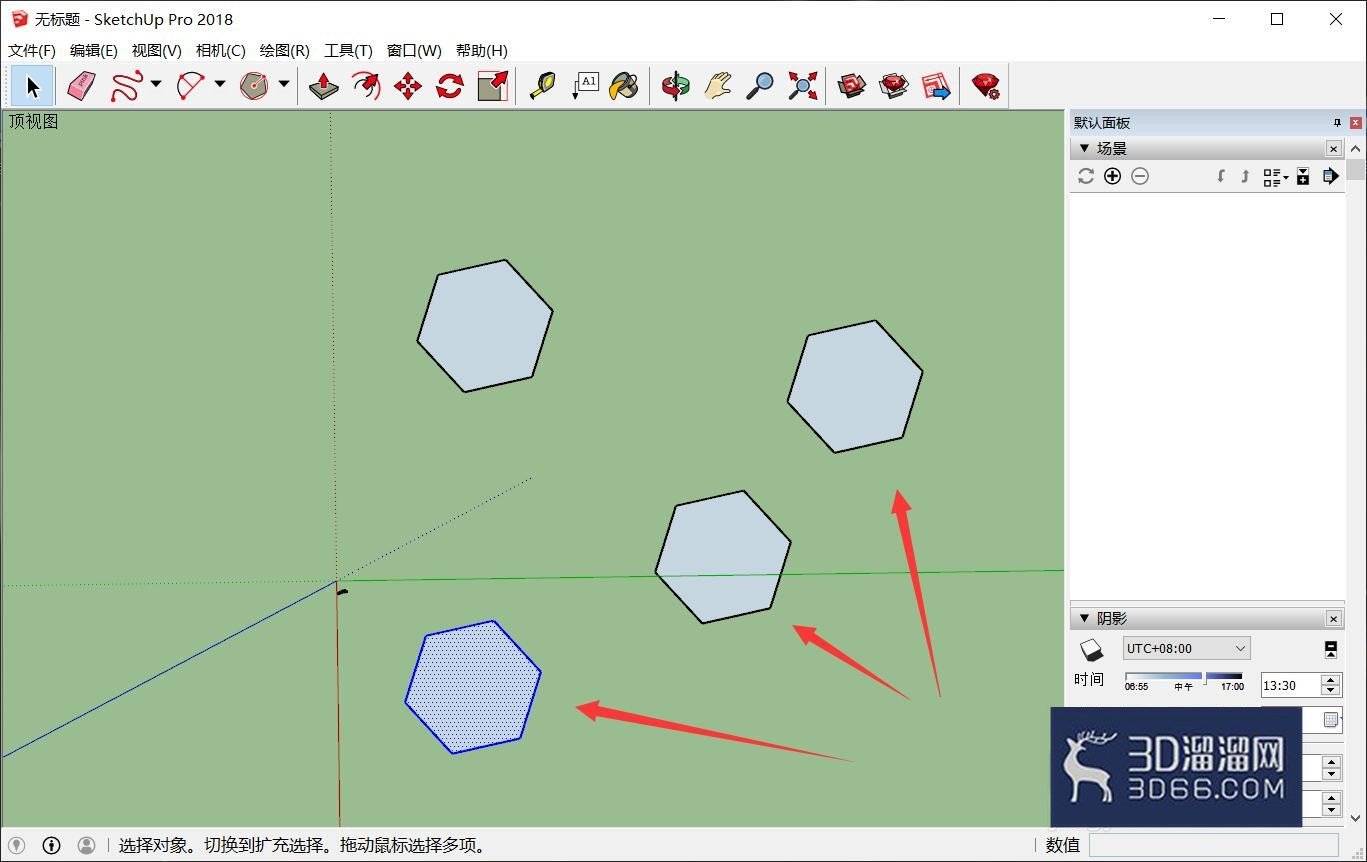Click Update scene refresh icon
Image resolution: width=1367 pixels, height=862 pixels.
click(x=1086, y=176)
